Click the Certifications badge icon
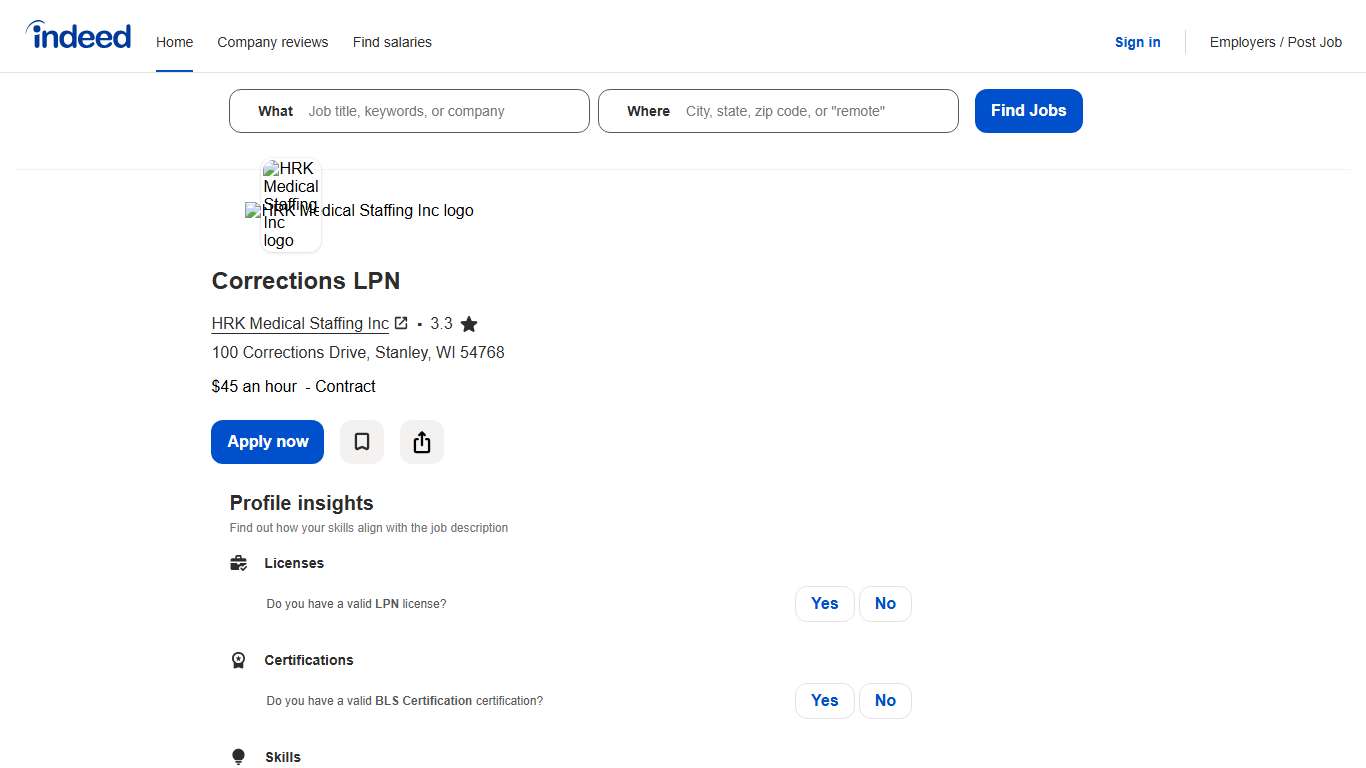 pos(238,660)
